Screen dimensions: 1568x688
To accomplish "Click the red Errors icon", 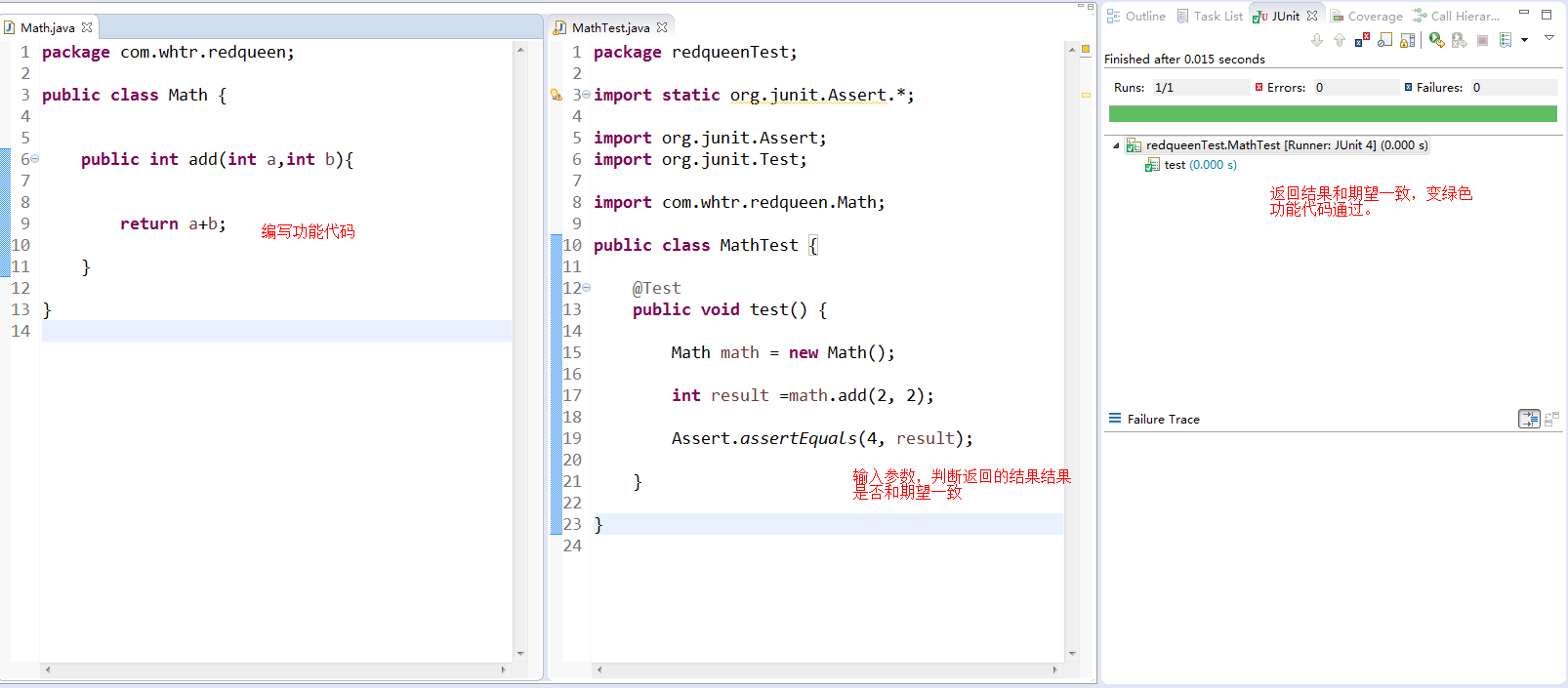I will tap(1259, 87).
